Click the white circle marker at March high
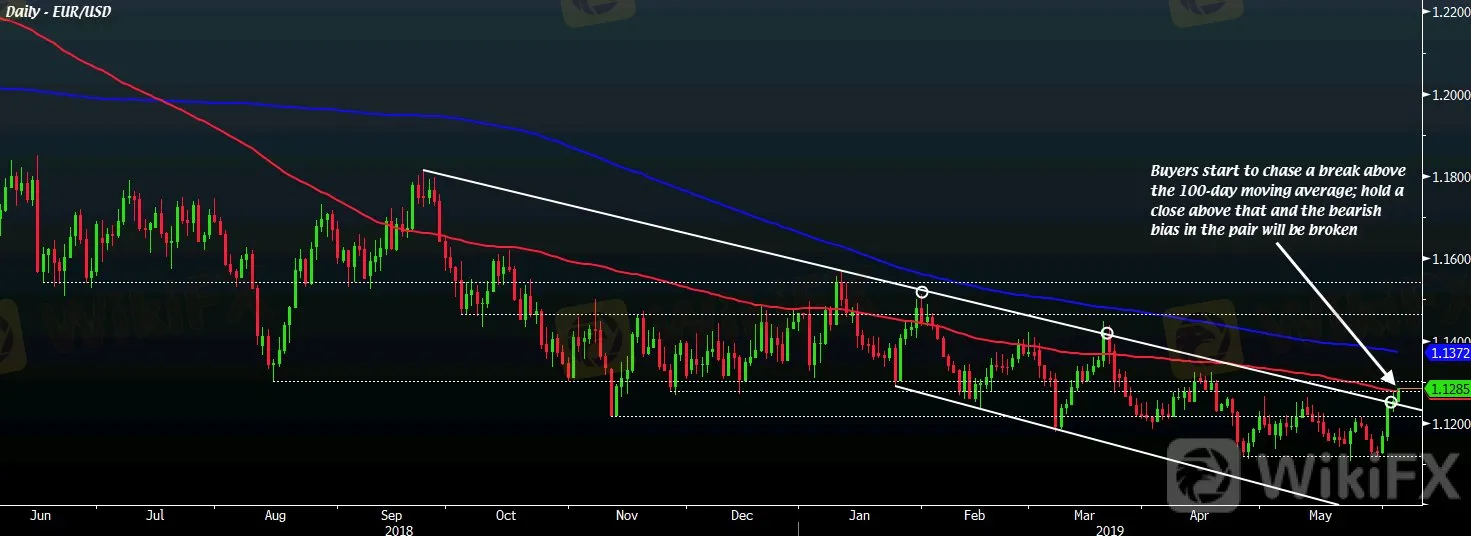This screenshot has height=536, width=1471. 1107,333
